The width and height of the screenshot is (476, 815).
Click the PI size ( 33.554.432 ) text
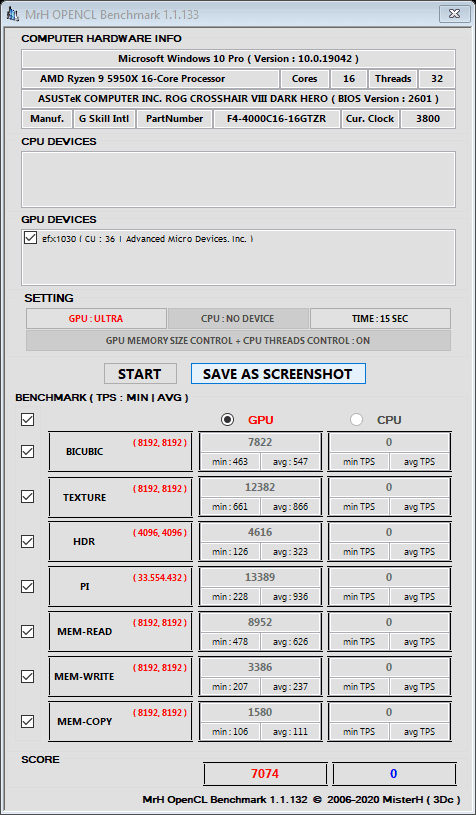click(x=161, y=577)
